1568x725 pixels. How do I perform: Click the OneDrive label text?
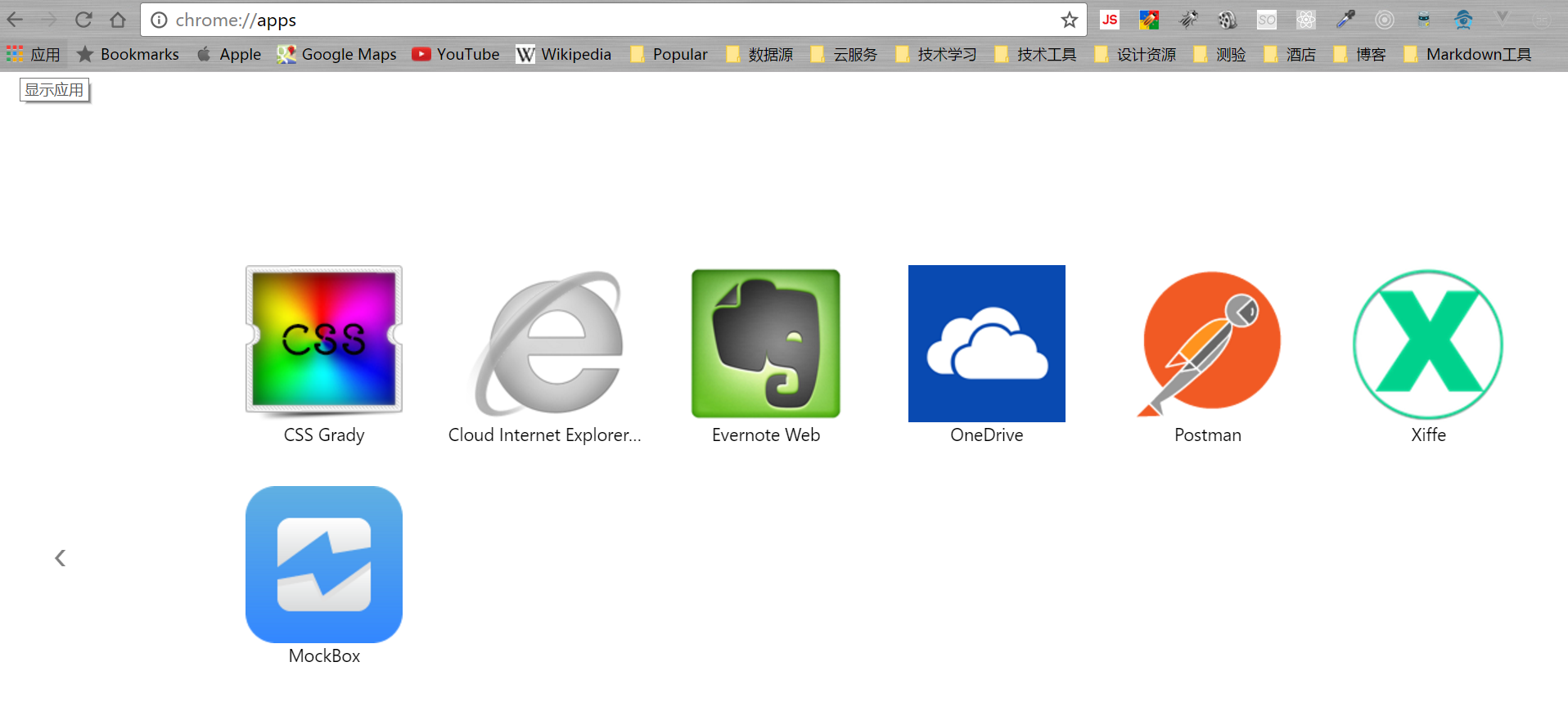[x=987, y=435]
